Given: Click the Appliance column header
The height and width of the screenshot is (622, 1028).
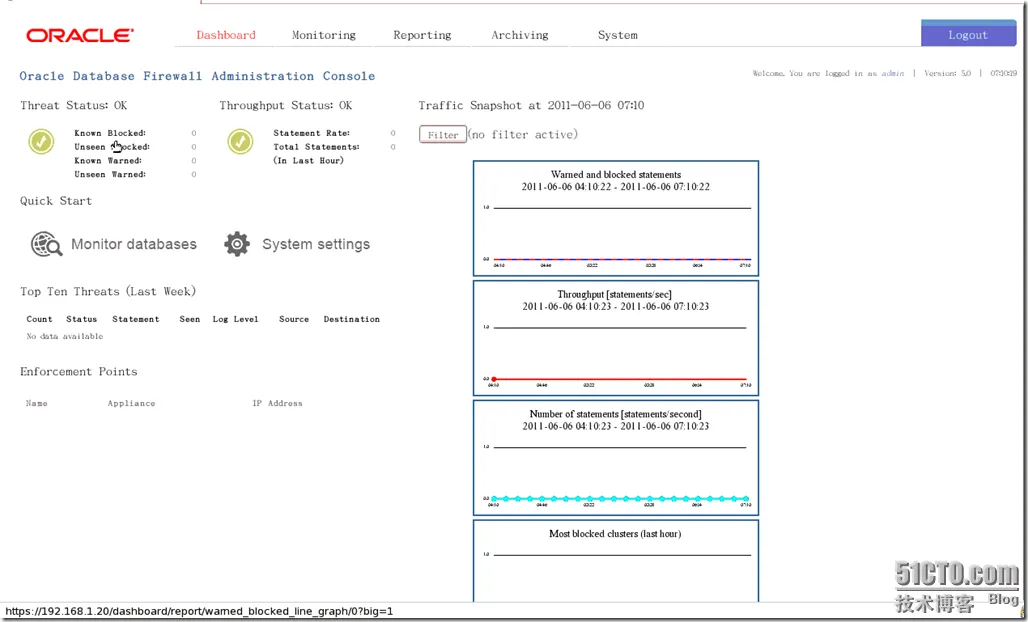Looking at the screenshot, I should point(131,403).
